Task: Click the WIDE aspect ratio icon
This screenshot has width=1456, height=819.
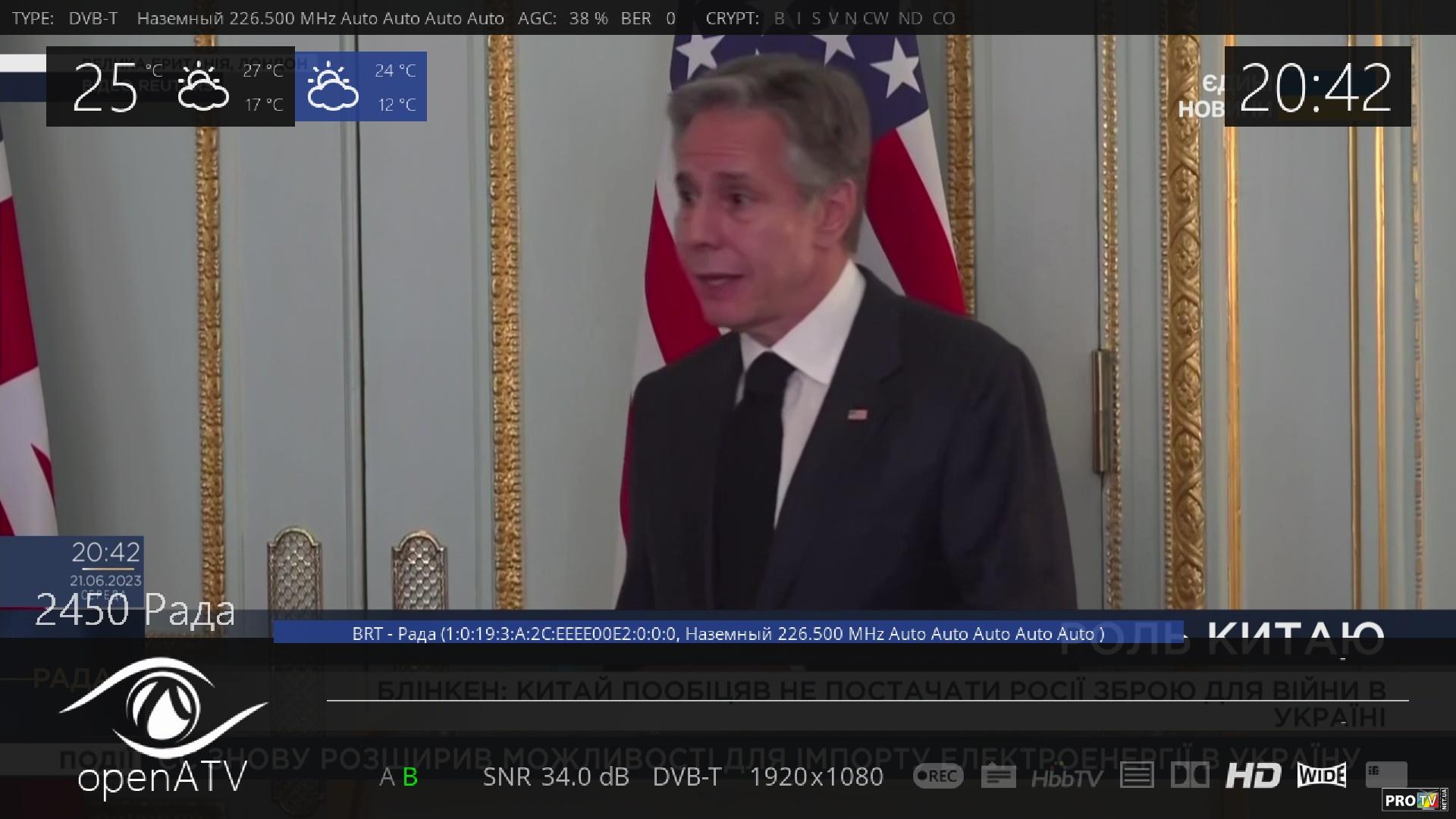Action: (1322, 776)
